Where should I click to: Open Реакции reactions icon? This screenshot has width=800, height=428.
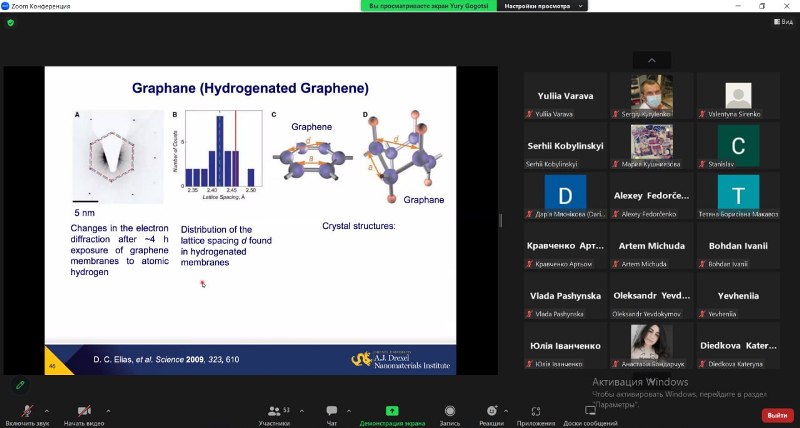pyautogui.click(x=491, y=411)
